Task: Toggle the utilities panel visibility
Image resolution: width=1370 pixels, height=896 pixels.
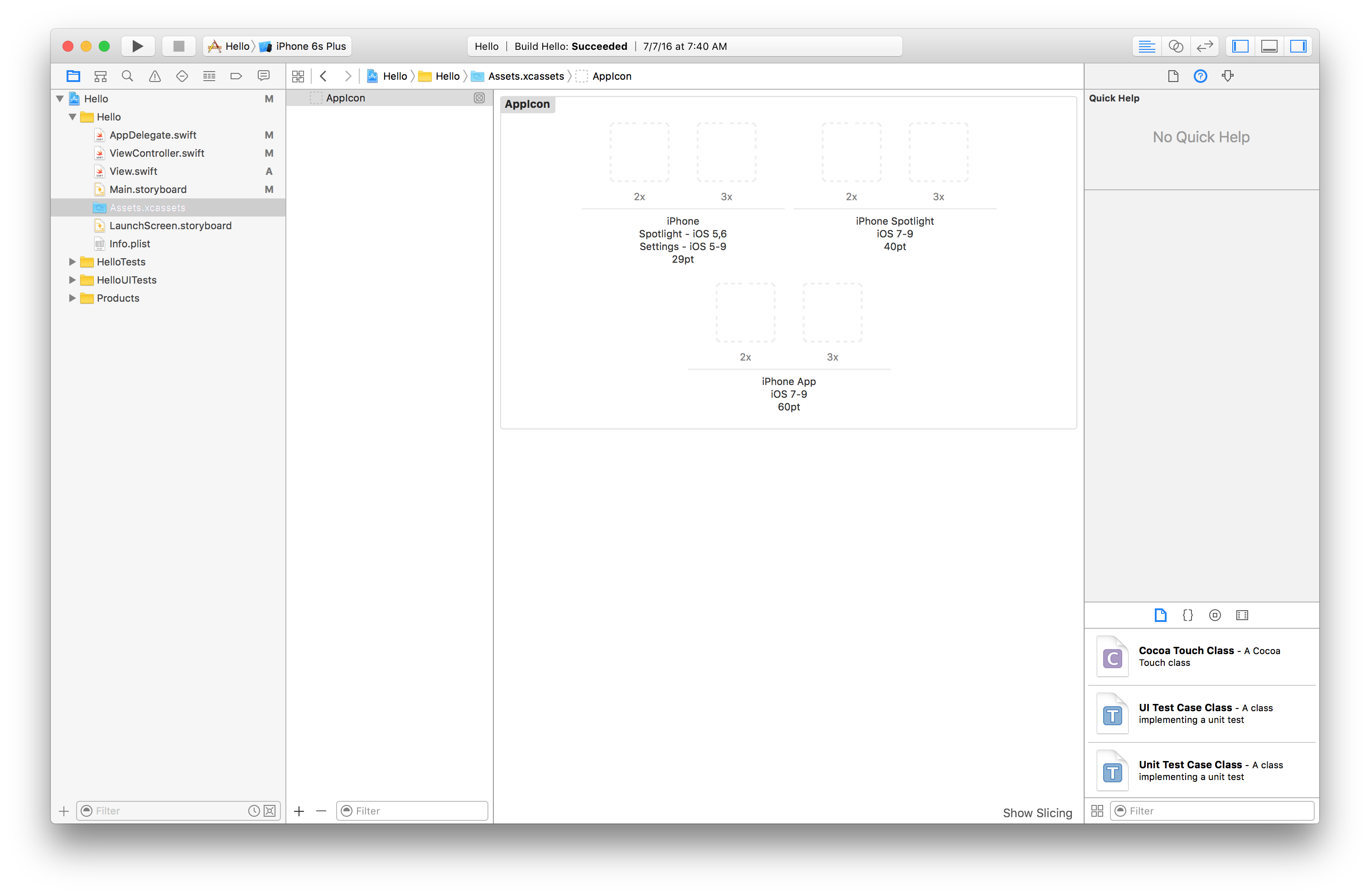Action: coord(1298,46)
